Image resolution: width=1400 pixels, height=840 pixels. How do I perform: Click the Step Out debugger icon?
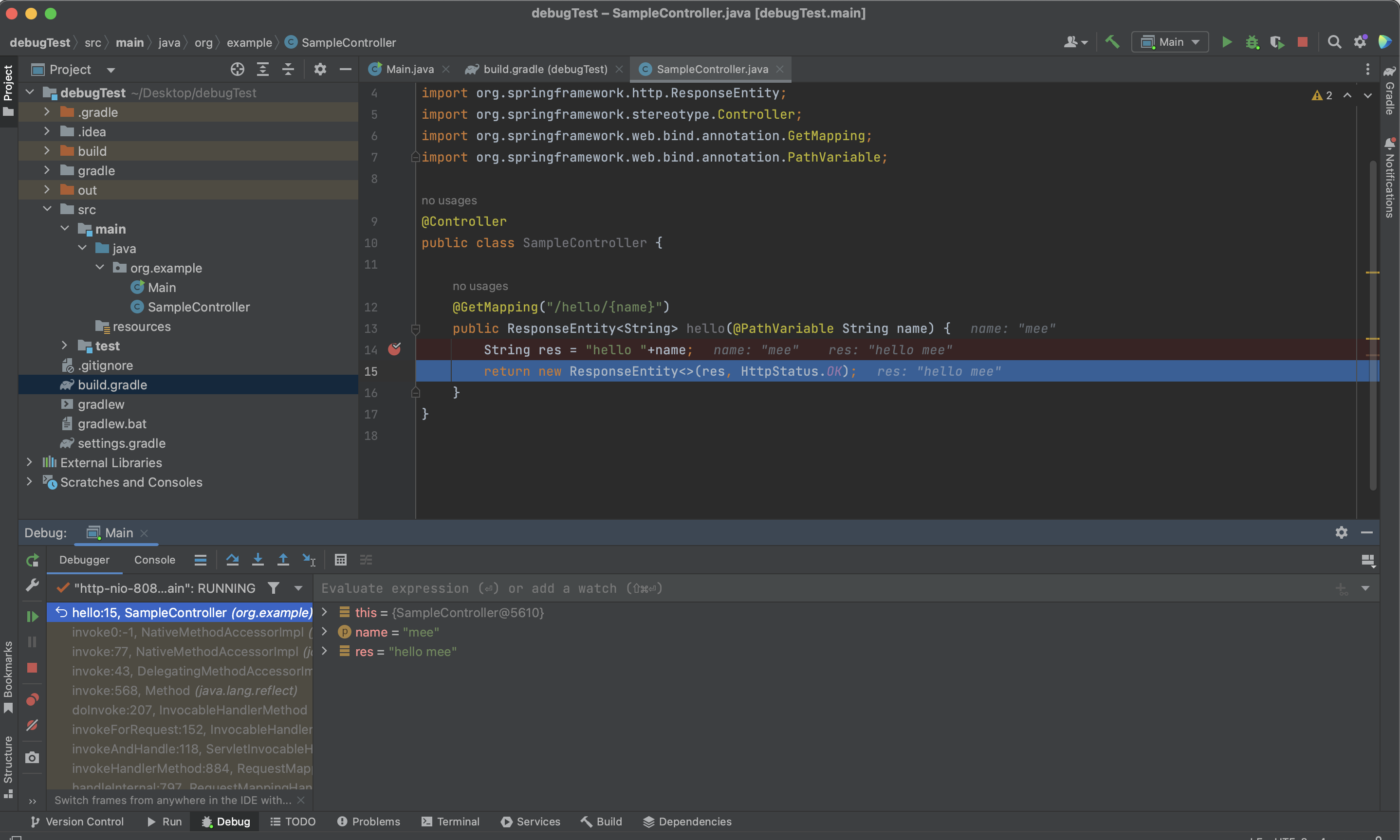(283, 560)
